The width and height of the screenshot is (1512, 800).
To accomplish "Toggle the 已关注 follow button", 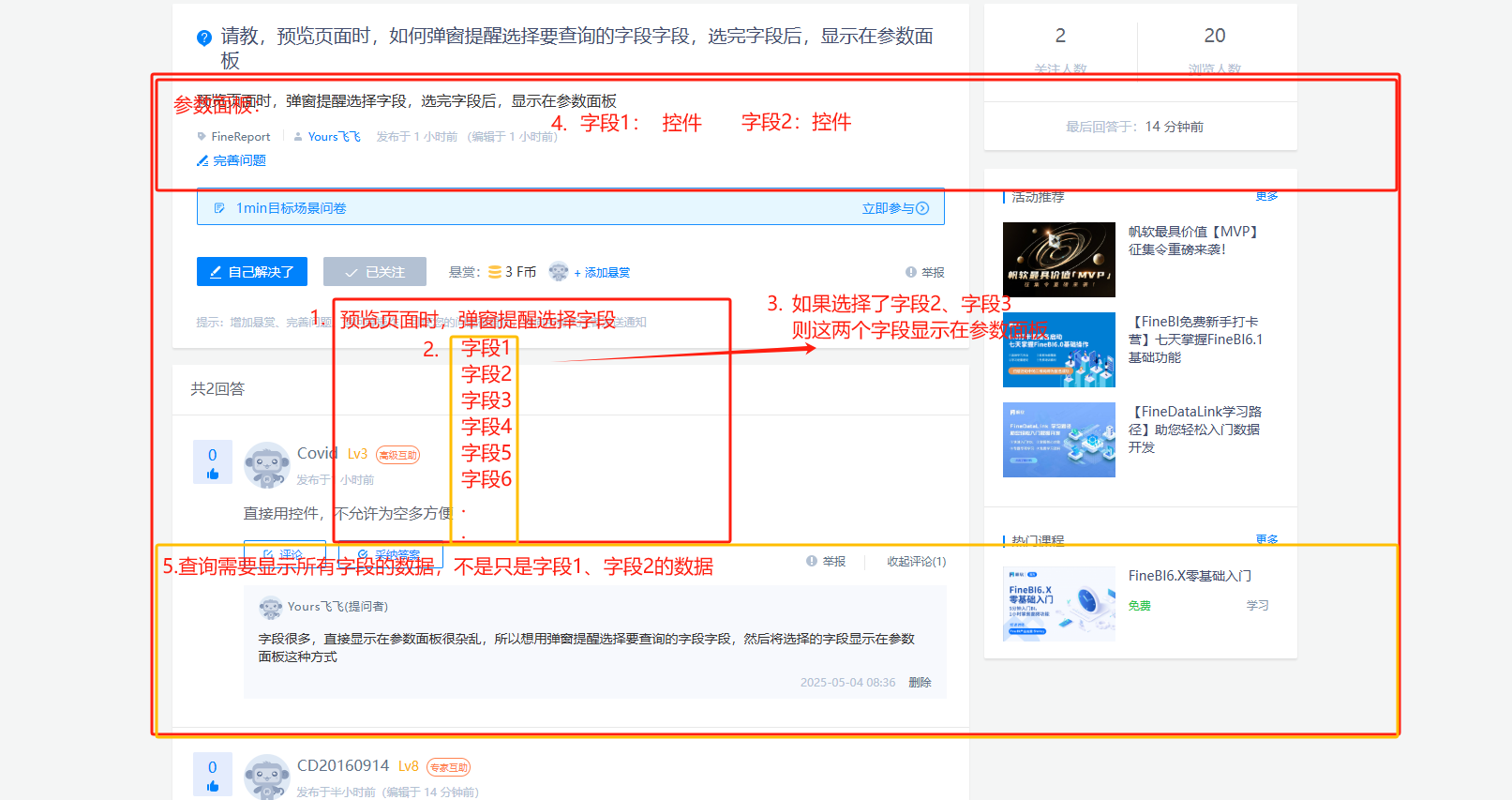I will 375,272.
